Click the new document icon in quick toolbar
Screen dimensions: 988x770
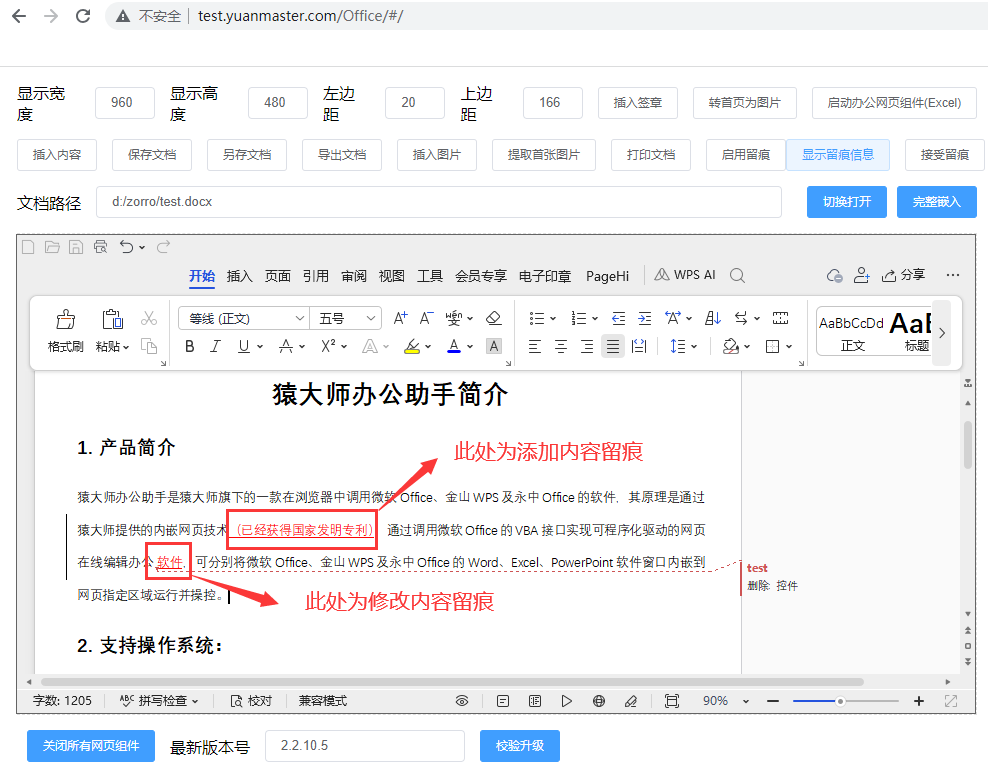(28, 247)
